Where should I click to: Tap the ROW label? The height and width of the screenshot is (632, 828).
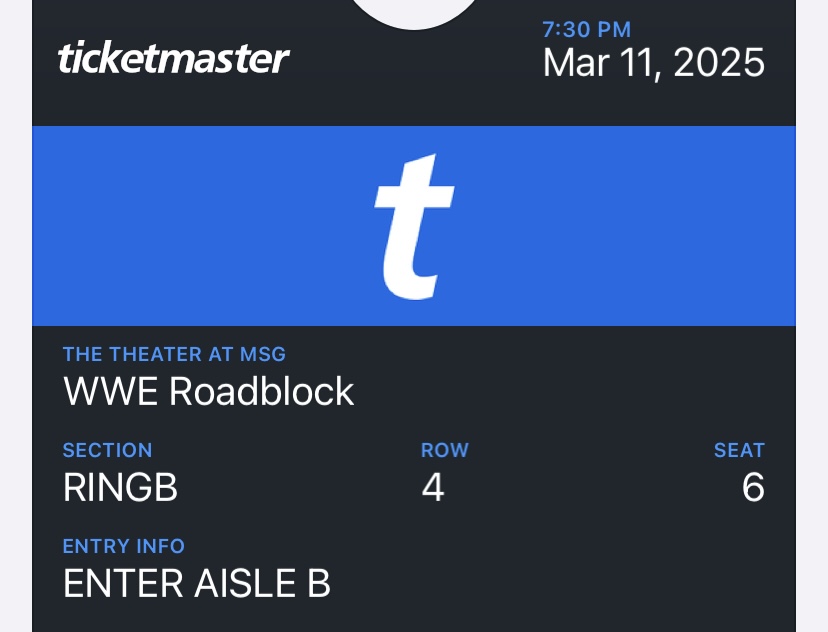[444, 450]
